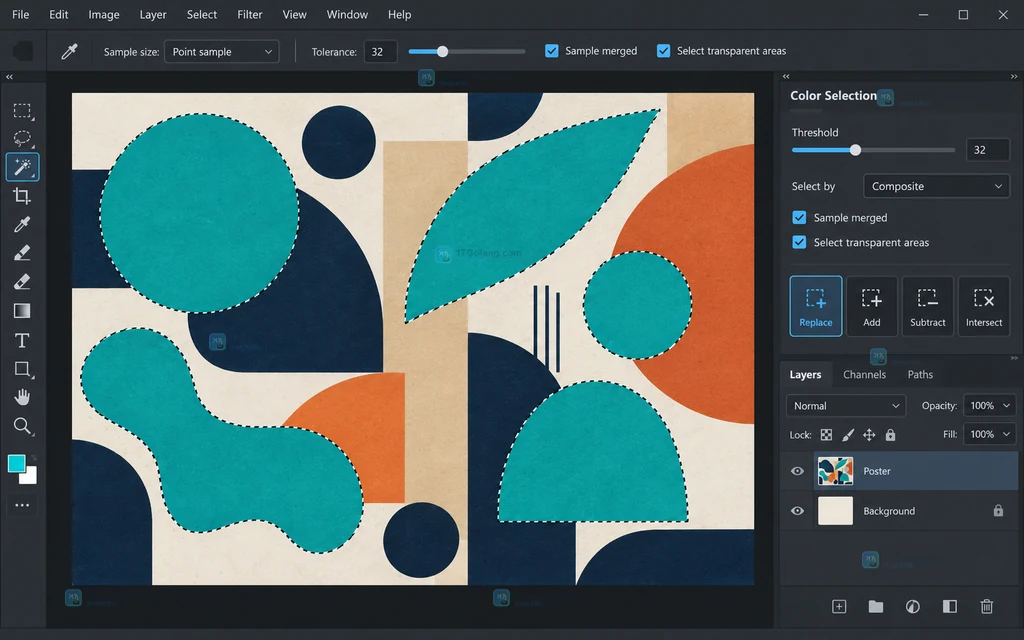Switch to the Channels tab
This screenshot has width=1024, height=640.
[864, 374]
